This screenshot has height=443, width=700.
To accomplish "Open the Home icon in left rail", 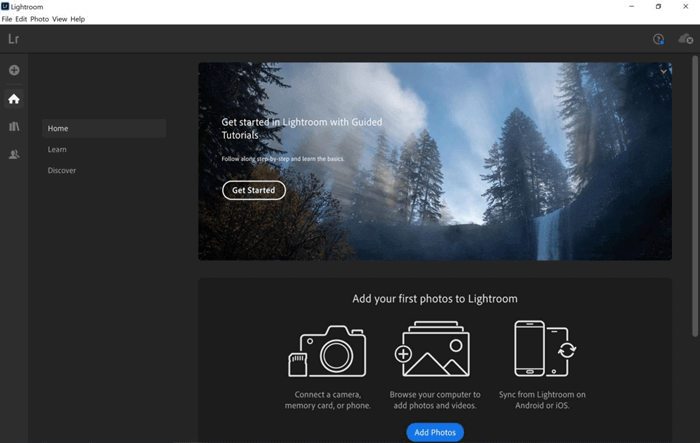I will [x=14, y=99].
